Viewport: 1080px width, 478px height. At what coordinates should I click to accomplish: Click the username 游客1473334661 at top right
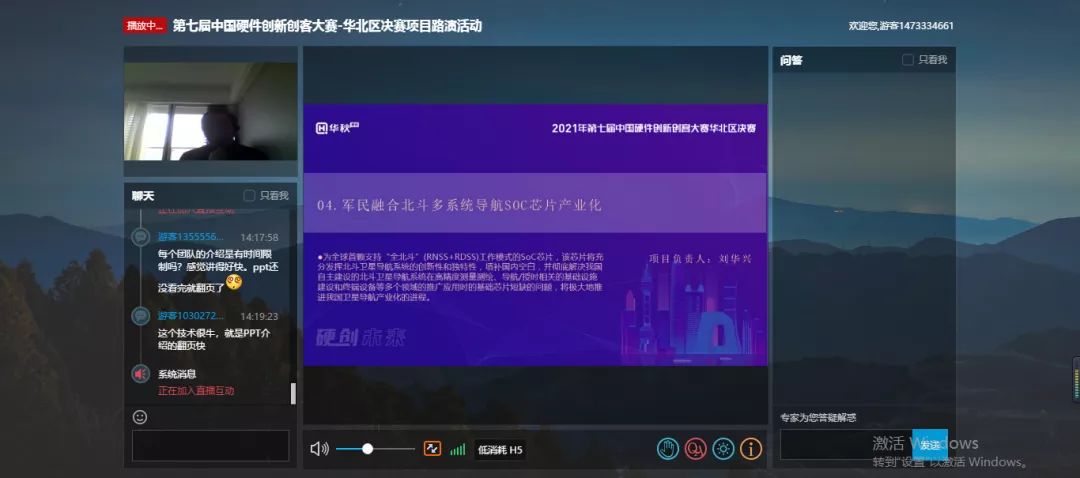tap(917, 26)
